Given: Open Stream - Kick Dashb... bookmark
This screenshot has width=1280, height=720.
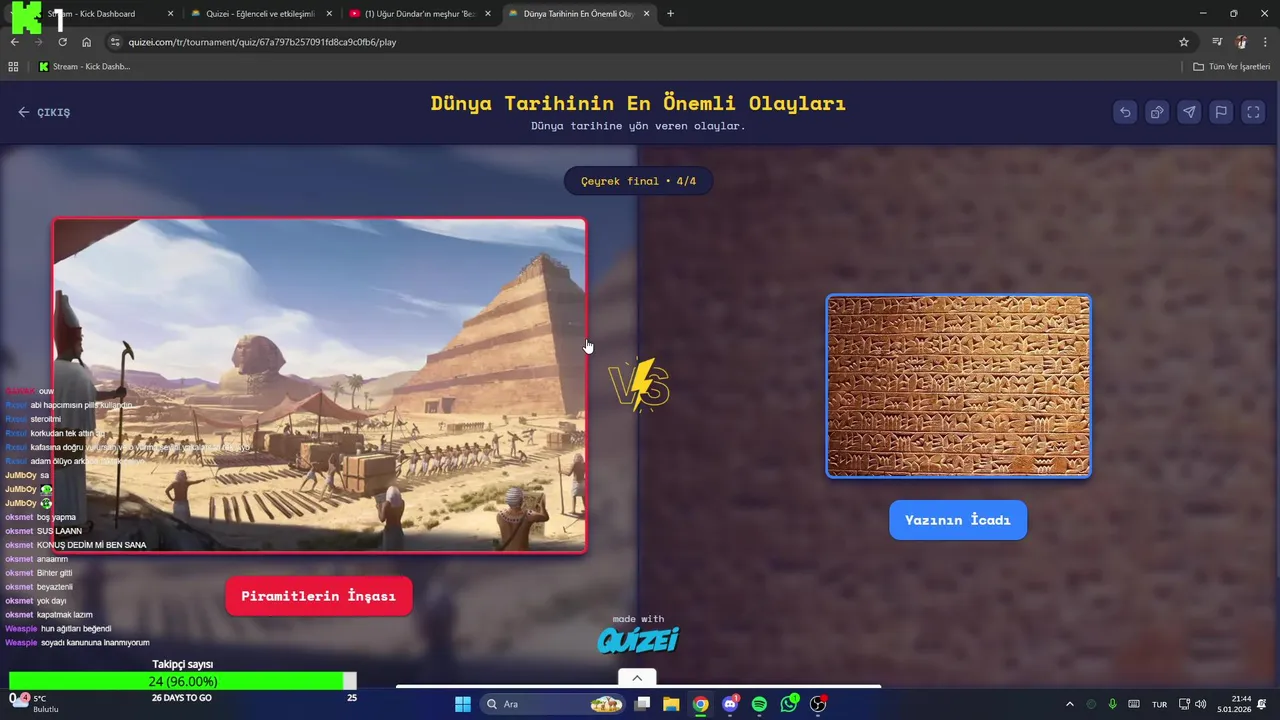Looking at the screenshot, I should pyautogui.click(x=84, y=67).
